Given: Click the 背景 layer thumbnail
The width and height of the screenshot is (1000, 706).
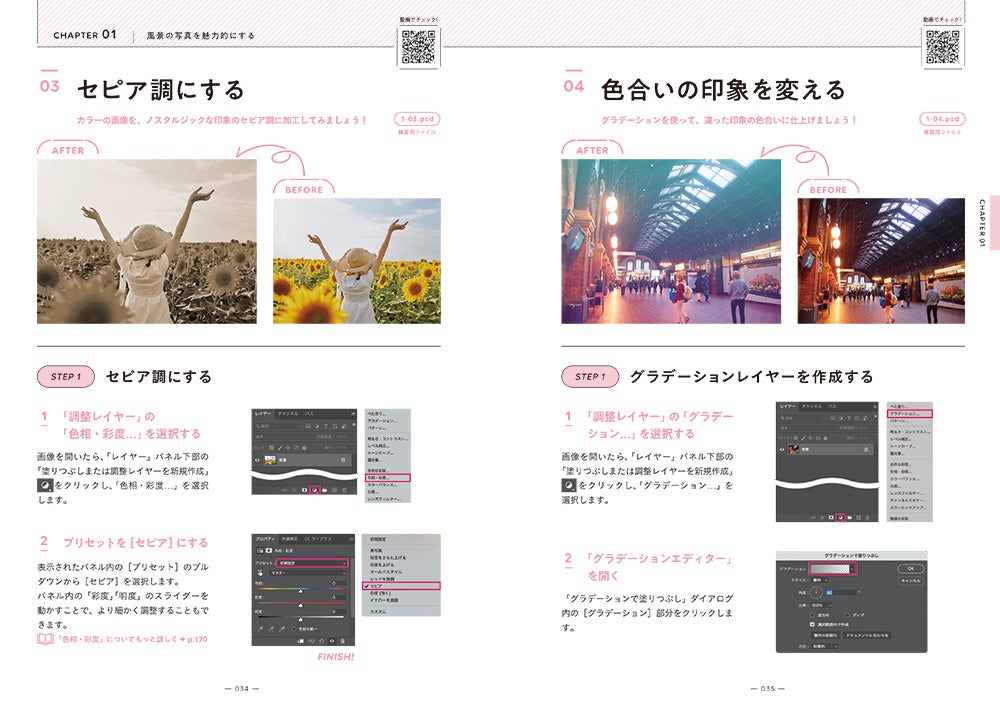Looking at the screenshot, I should [269, 460].
